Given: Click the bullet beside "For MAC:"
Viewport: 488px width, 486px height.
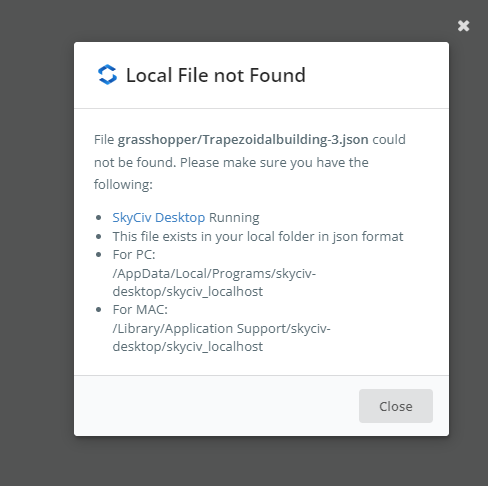Looking at the screenshot, I should 98,310.
